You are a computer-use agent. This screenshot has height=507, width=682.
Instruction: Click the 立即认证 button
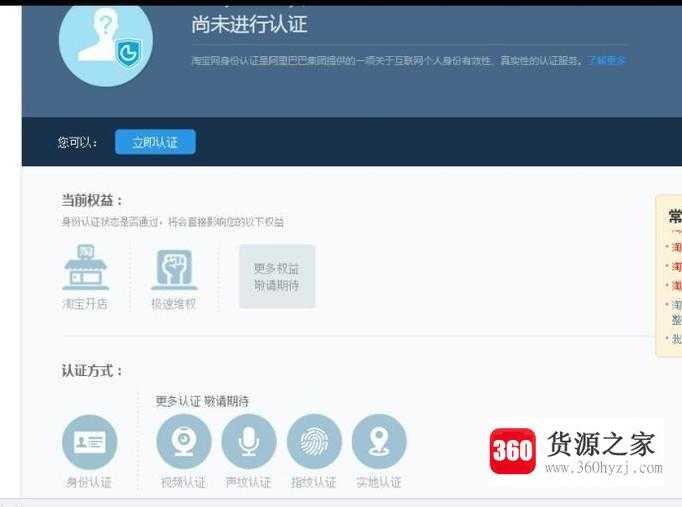tap(155, 142)
